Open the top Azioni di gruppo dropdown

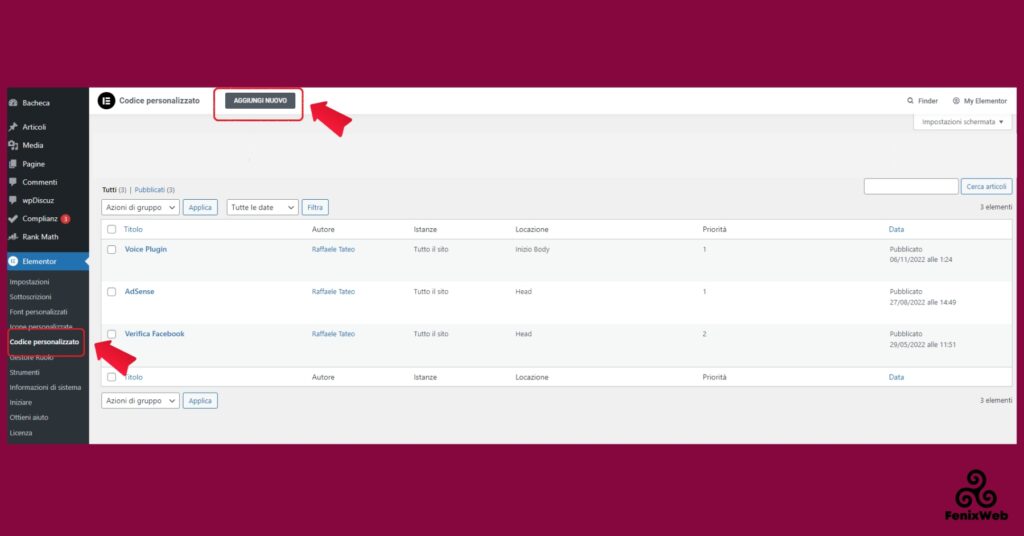click(140, 207)
